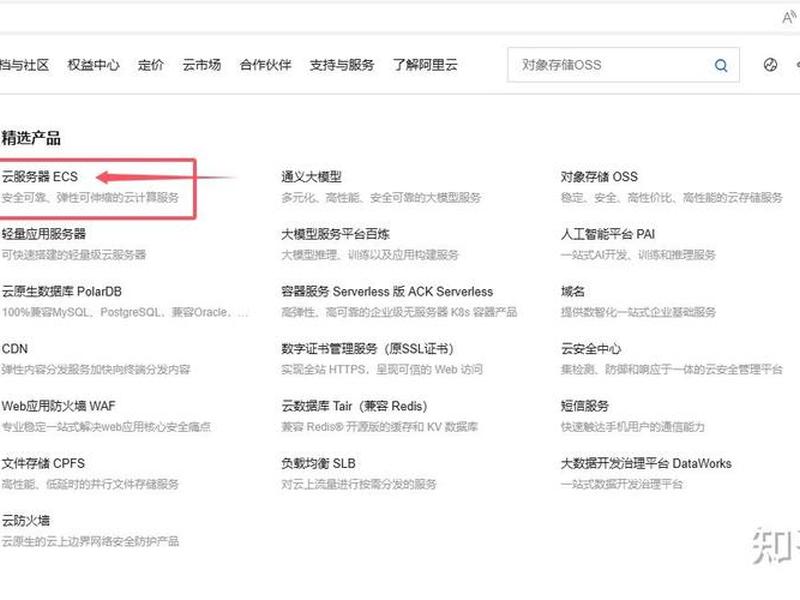Image resolution: width=800 pixels, height=600 pixels.
Task: Click the compass icon beside the search box
Action: point(770,65)
